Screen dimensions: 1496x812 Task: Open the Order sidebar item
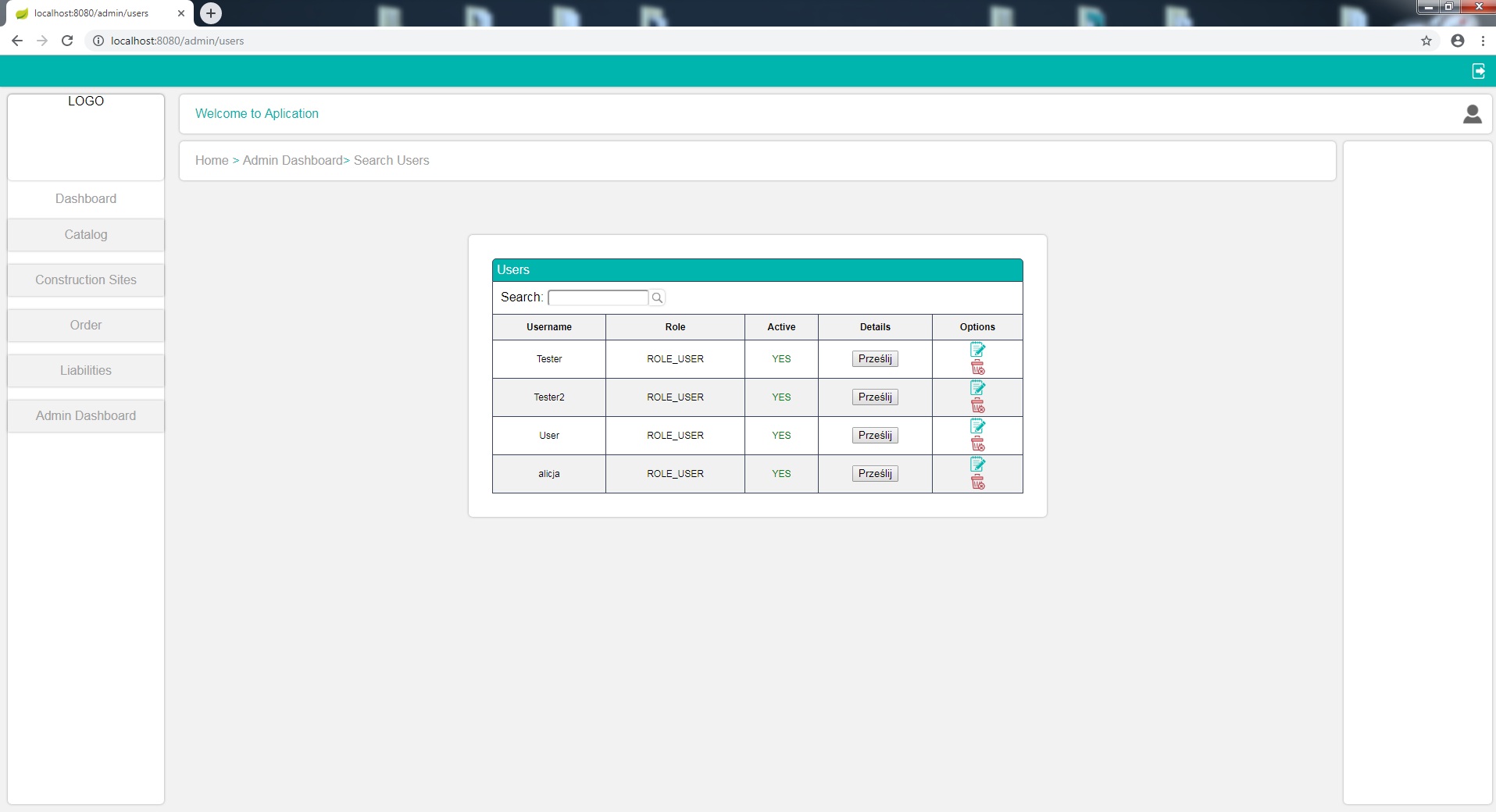click(x=86, y=326)
